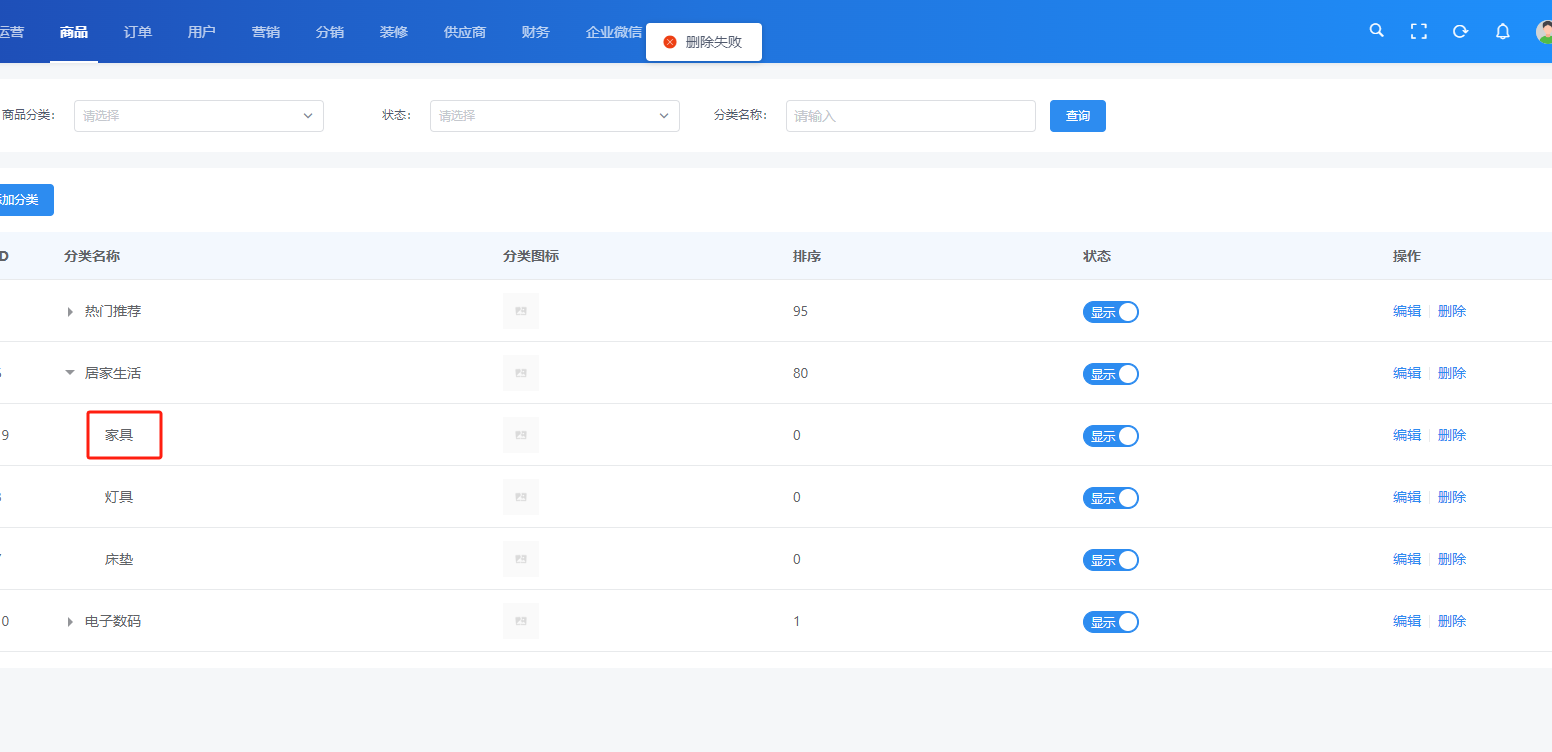Open the 用户 top menu

(x=202, y=32)
